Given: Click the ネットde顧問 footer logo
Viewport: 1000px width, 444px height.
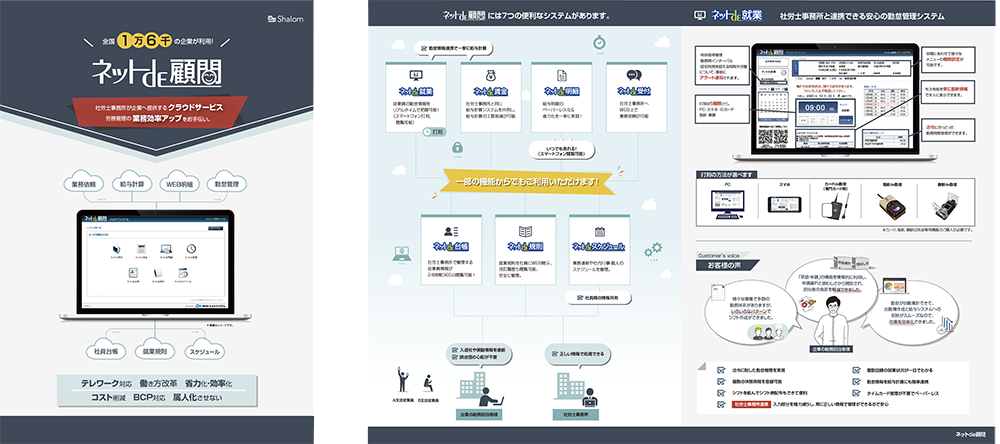Looking at the screenshot, I should click(x=971, y=435).
